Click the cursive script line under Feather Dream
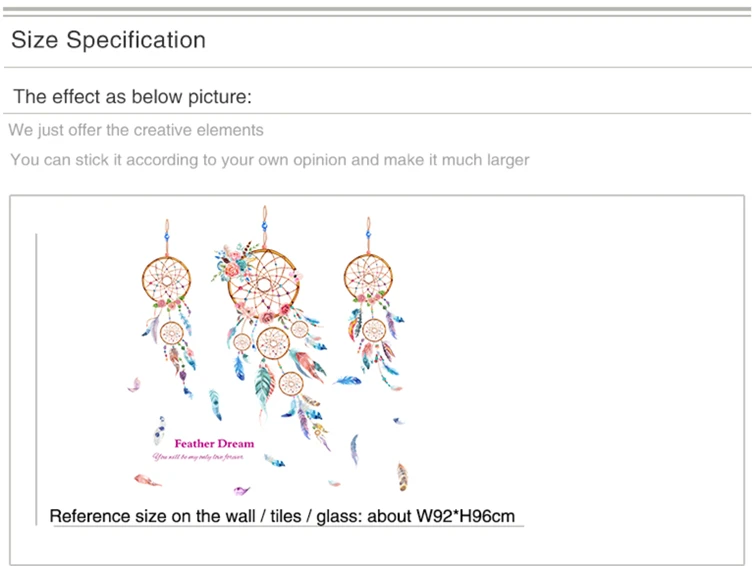Screen dimensions: 752x566 coord(198,457)
